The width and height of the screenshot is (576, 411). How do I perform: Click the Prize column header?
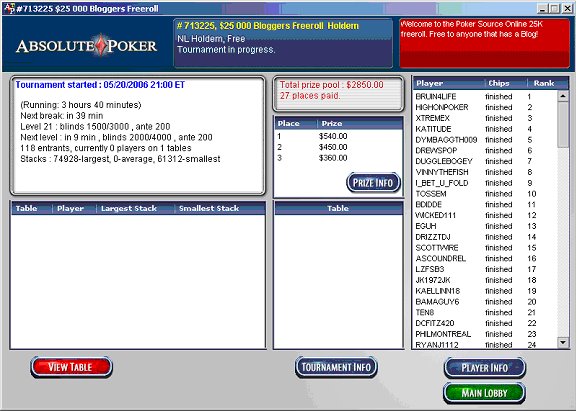pyautogui.click(x=359, y=123)
